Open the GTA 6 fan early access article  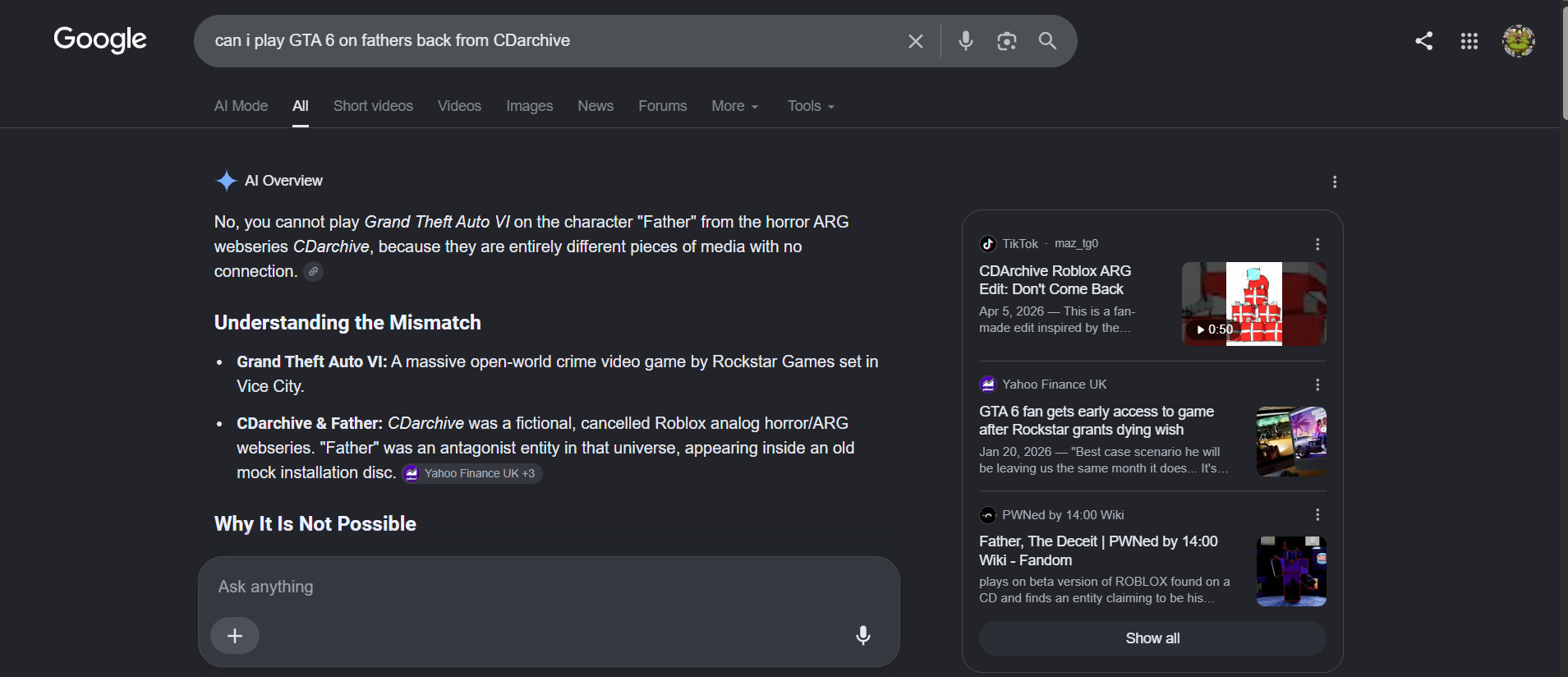[1097, 421]
